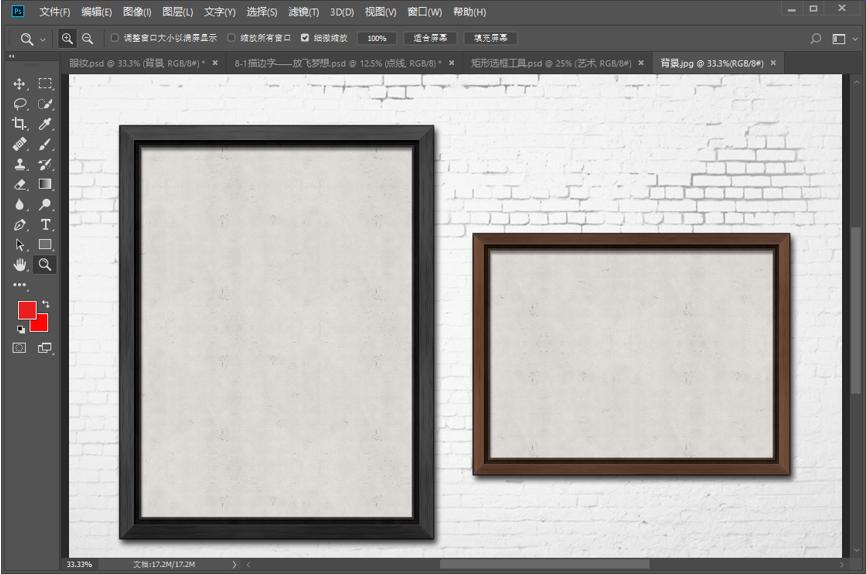Open the 编辑(E) menu
The height and width of the screenshot is (574, 866).
coord(97,12)
